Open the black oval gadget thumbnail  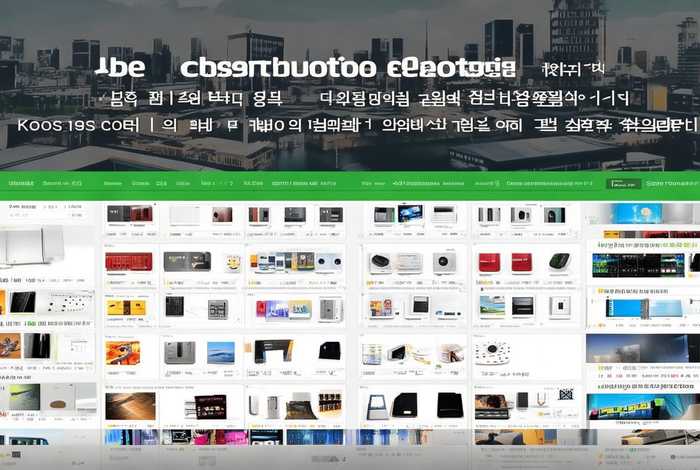[x=380, y=262]
